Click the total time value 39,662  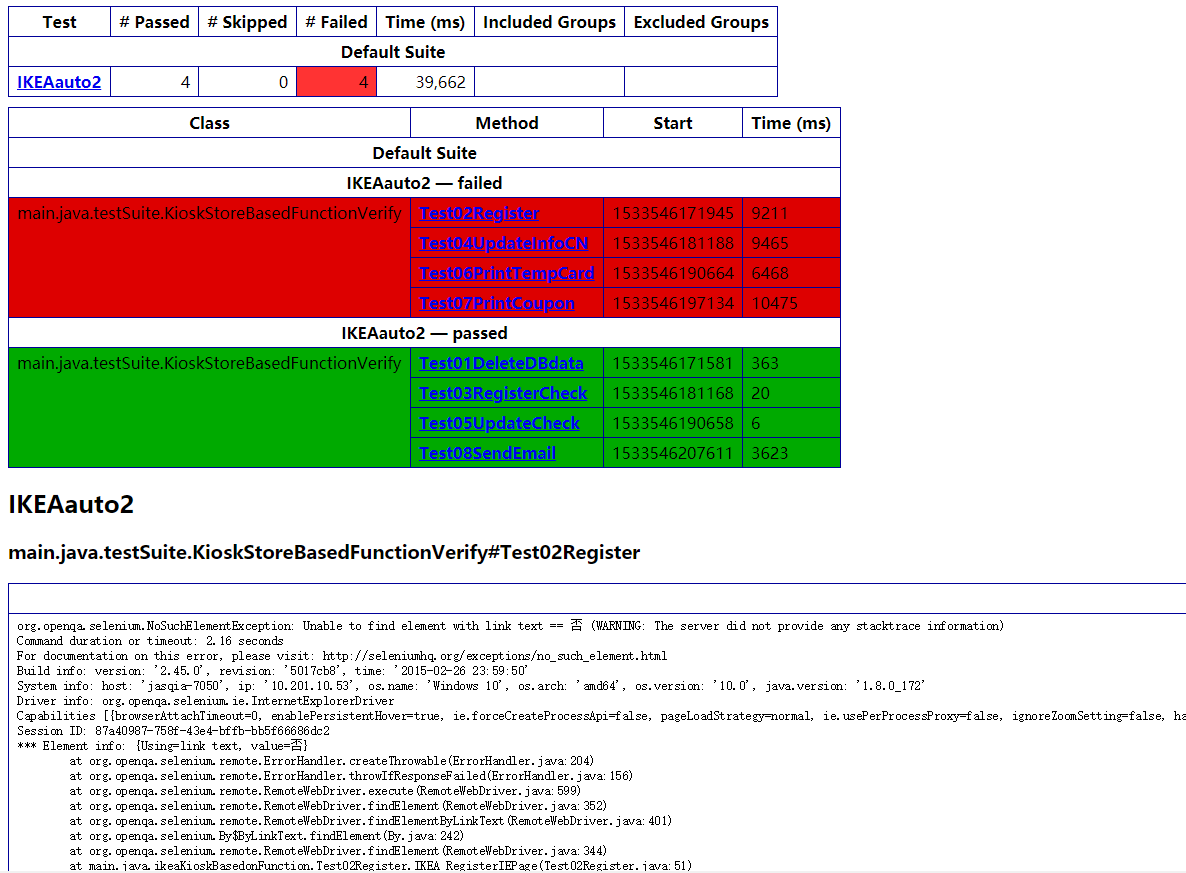(440, 82)
